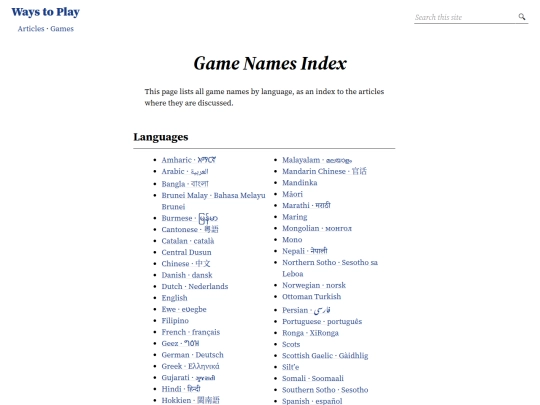Open the Arabic language link
Image resolution: width=540 pixels, height=405 pixels.
185,171
